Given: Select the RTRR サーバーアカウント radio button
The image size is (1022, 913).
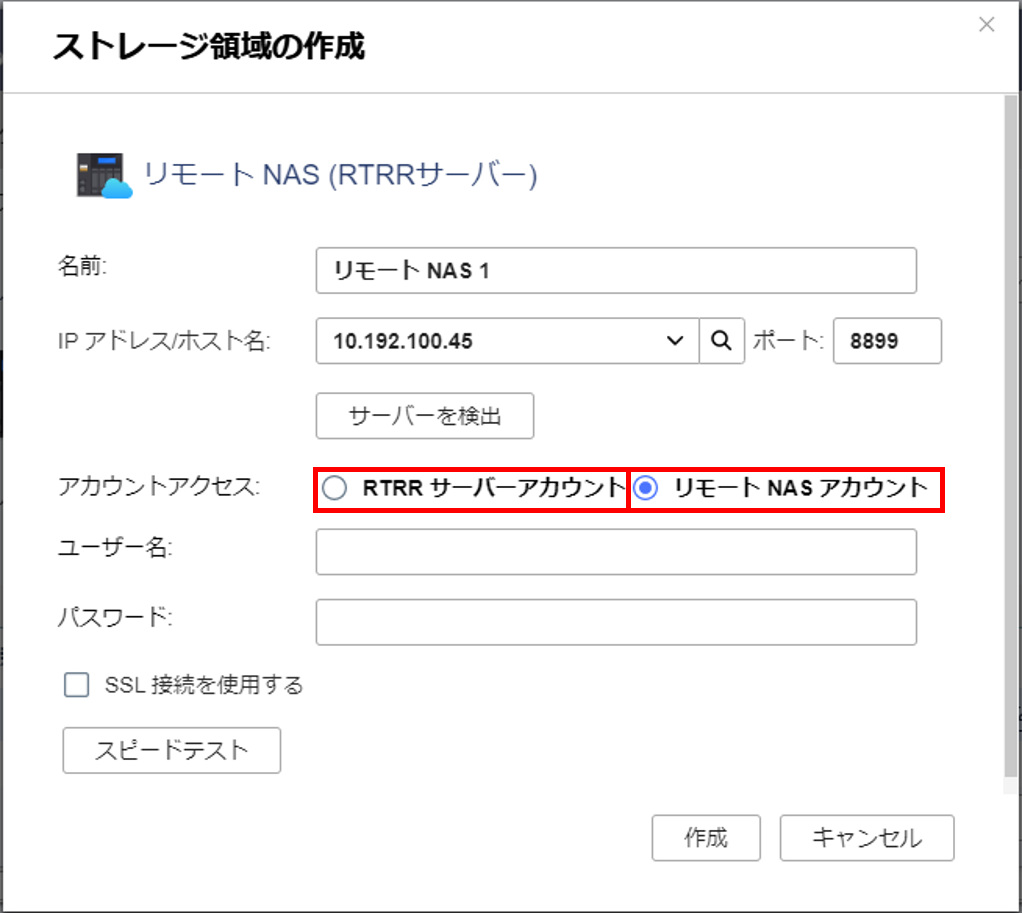Looking at the screenshot, I should 335,488.
